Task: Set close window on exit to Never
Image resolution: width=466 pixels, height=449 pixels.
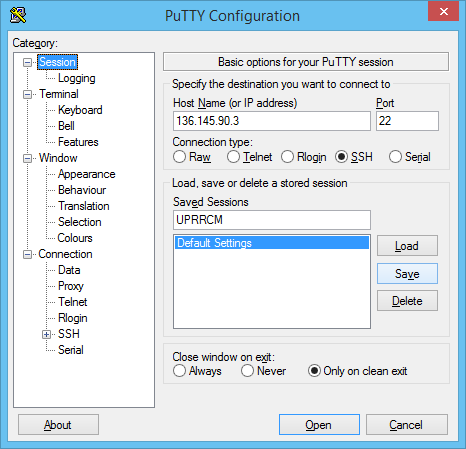Action: click(263, 371)
